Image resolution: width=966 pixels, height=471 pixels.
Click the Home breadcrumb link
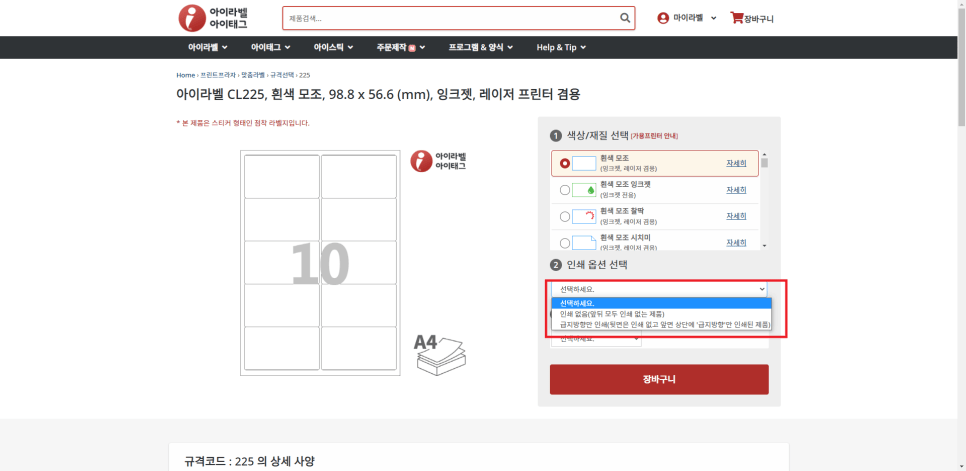(185, 75)
